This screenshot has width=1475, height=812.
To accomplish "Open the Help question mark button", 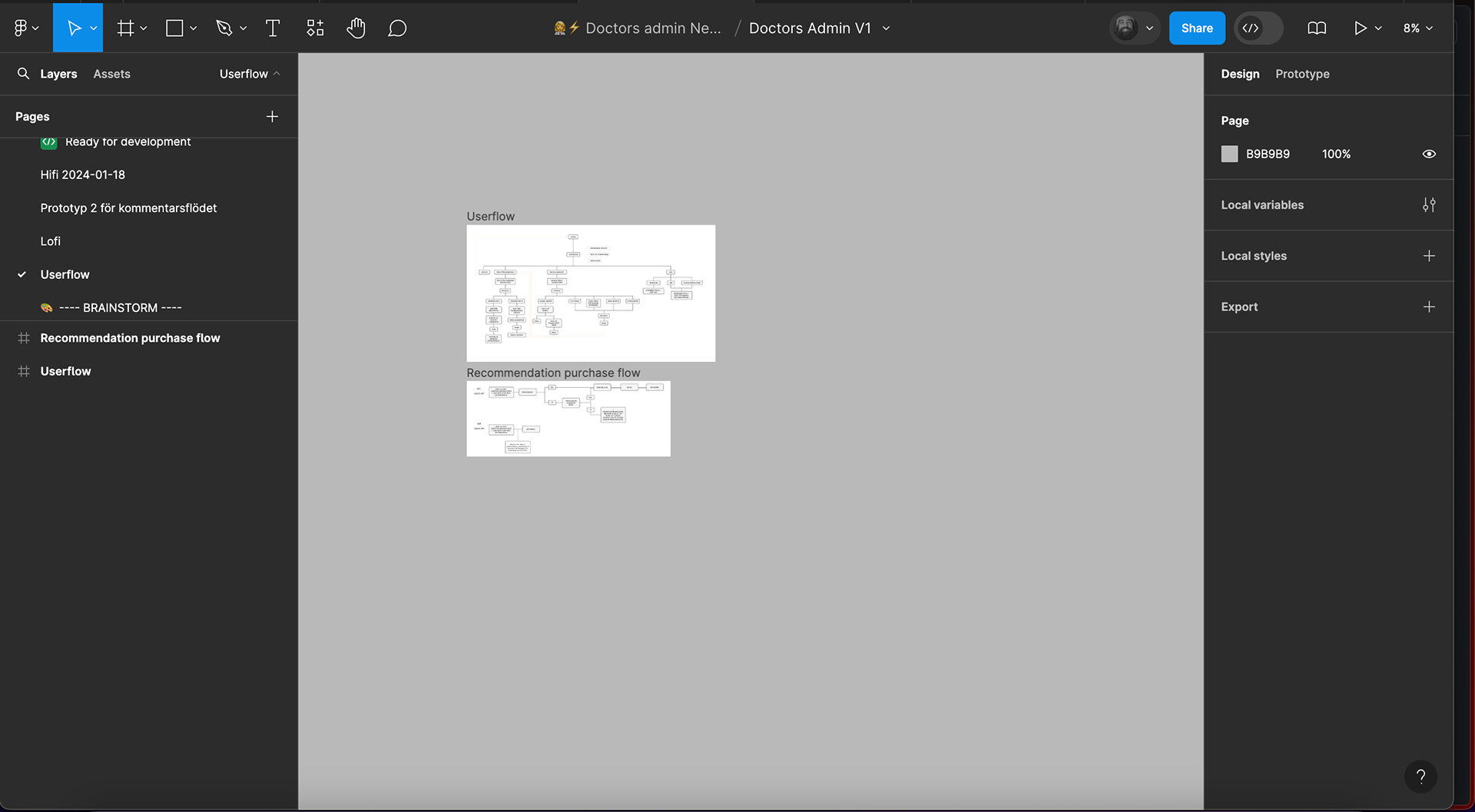I will pyautogui.click(x=1420, y=776).
